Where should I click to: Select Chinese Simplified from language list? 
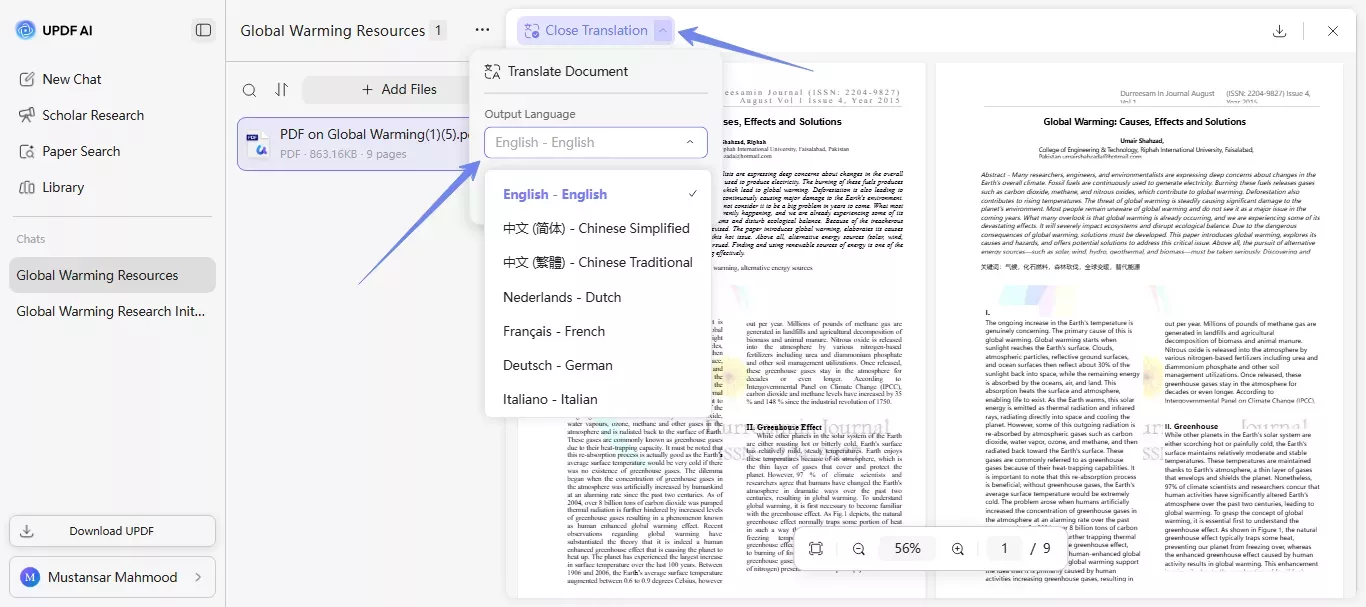(x=596, y=228)
